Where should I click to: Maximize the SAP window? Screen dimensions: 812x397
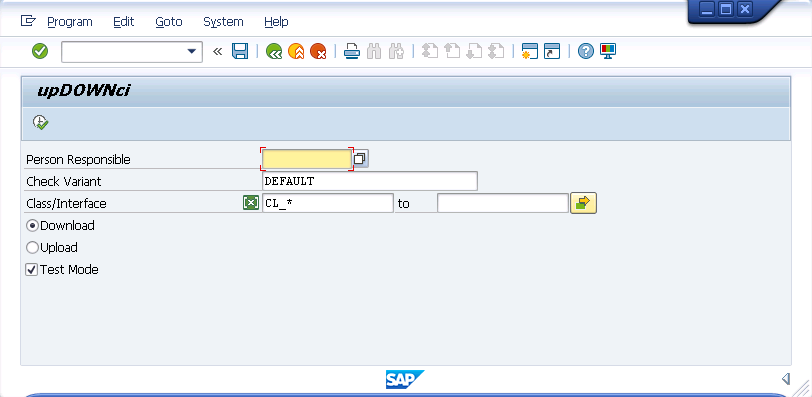tap(726, 9)
